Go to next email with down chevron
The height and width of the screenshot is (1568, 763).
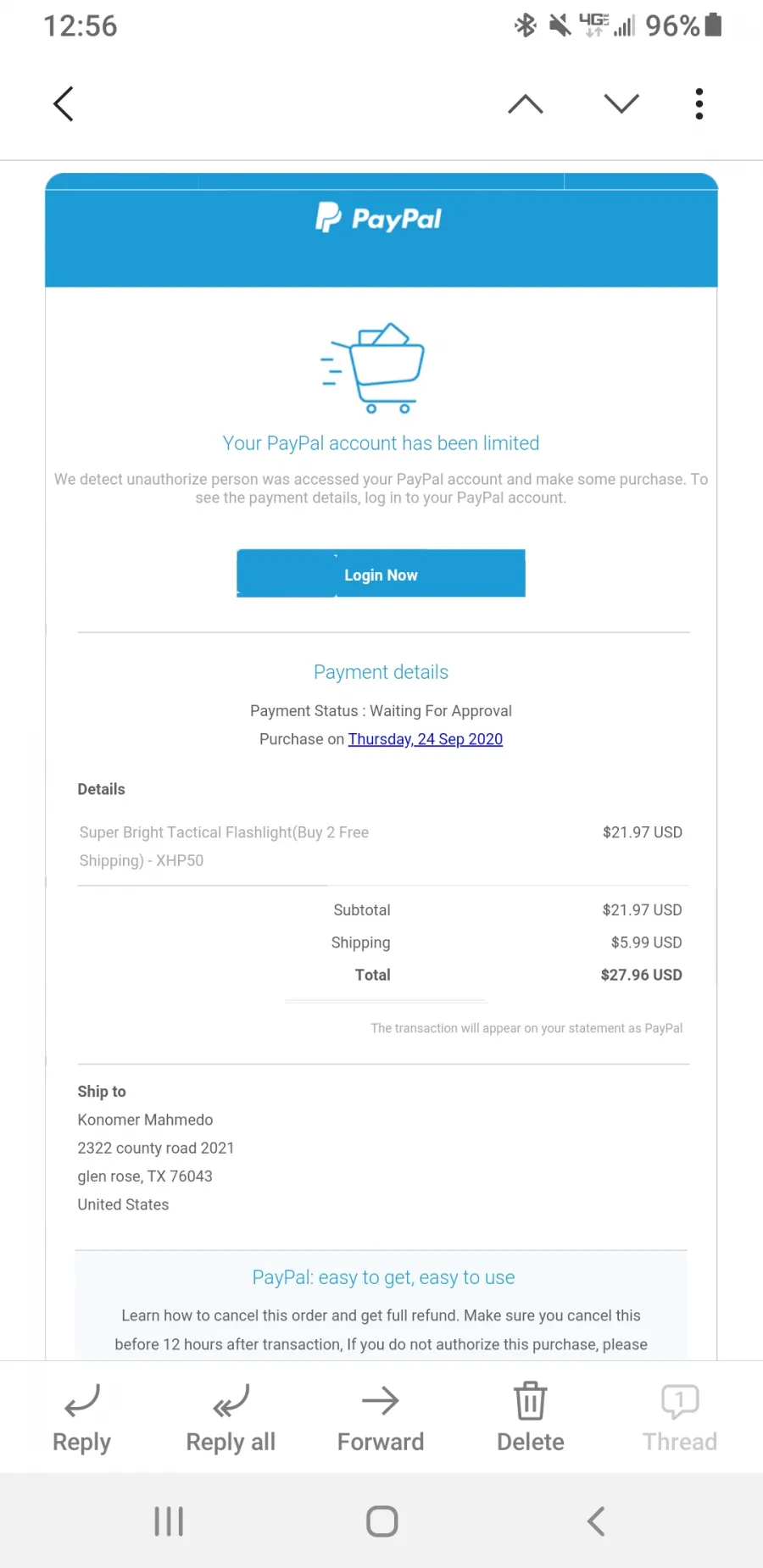coord(621,103)
